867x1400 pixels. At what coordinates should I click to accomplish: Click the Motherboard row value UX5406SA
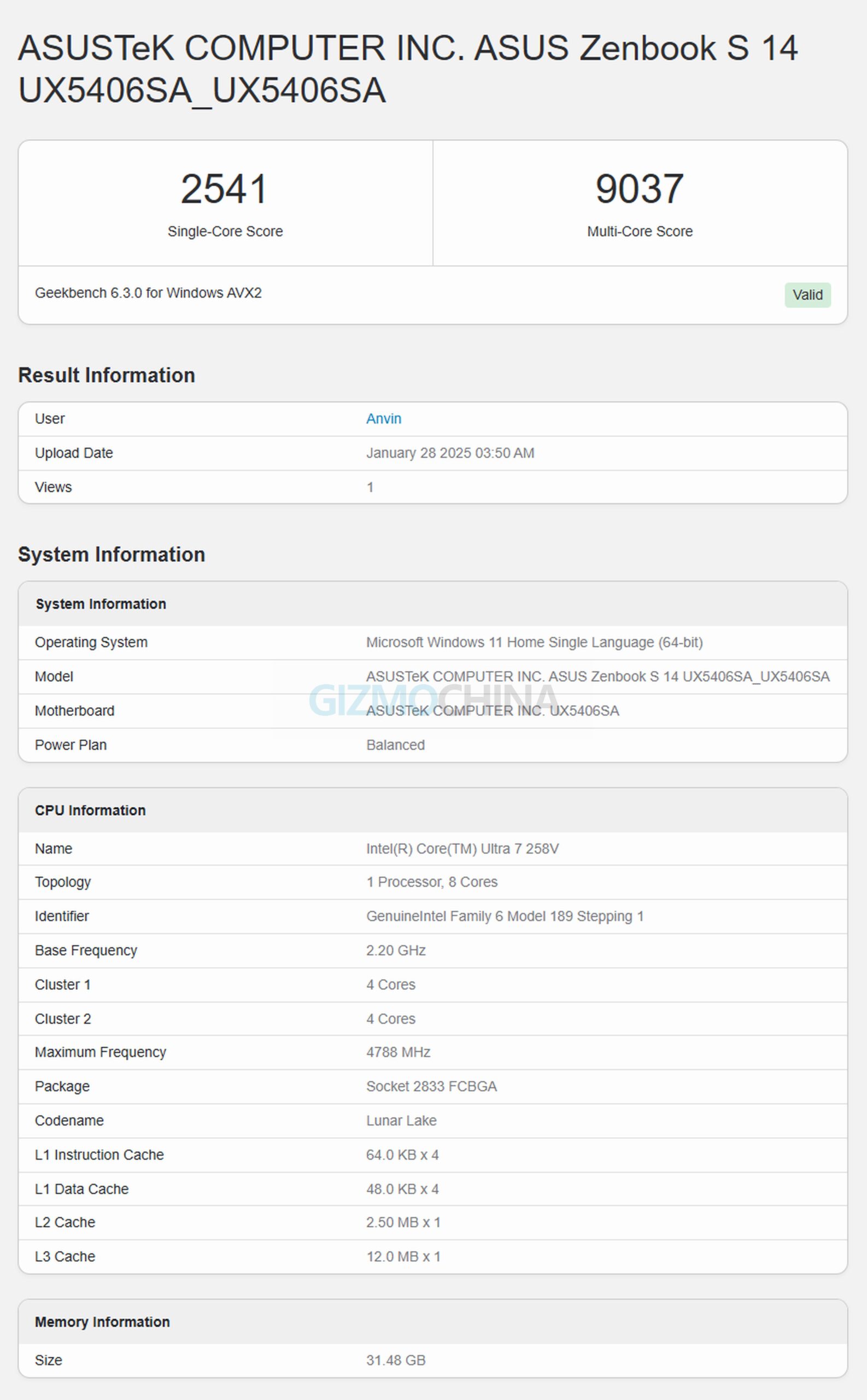click(x=492, y=710)
